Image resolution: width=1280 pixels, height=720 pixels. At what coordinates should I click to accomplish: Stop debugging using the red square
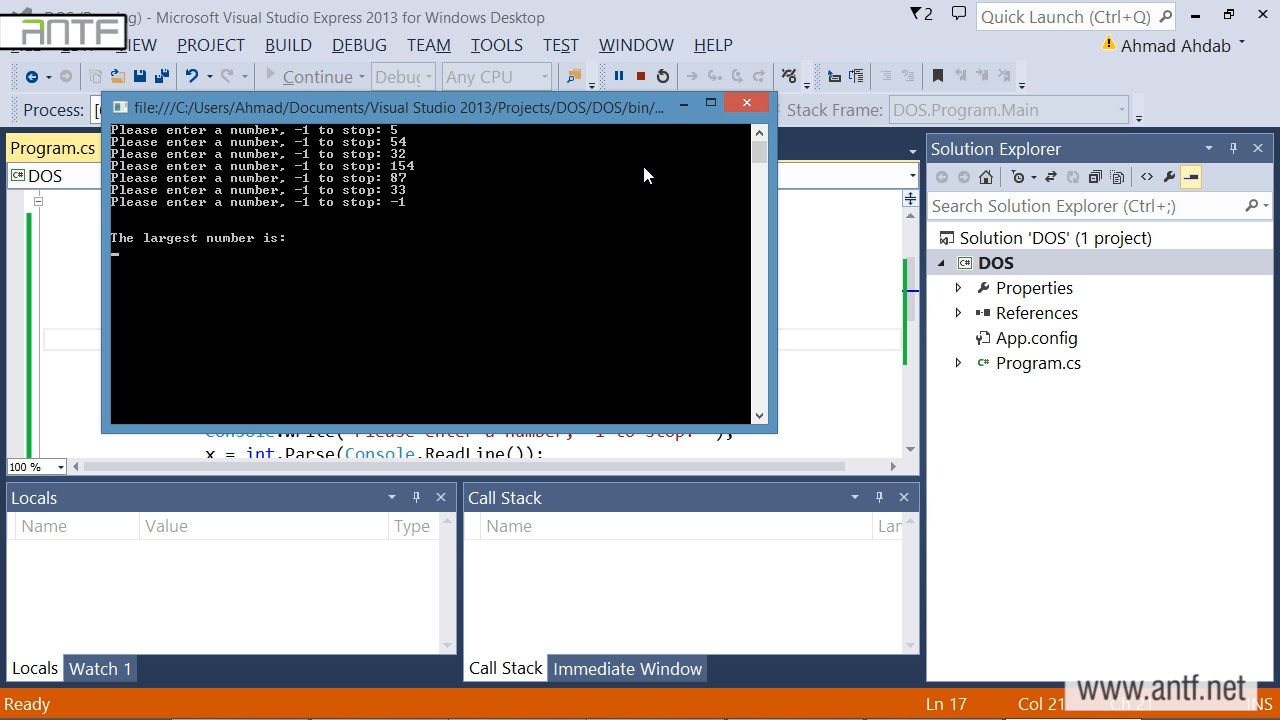click(640, 76)
